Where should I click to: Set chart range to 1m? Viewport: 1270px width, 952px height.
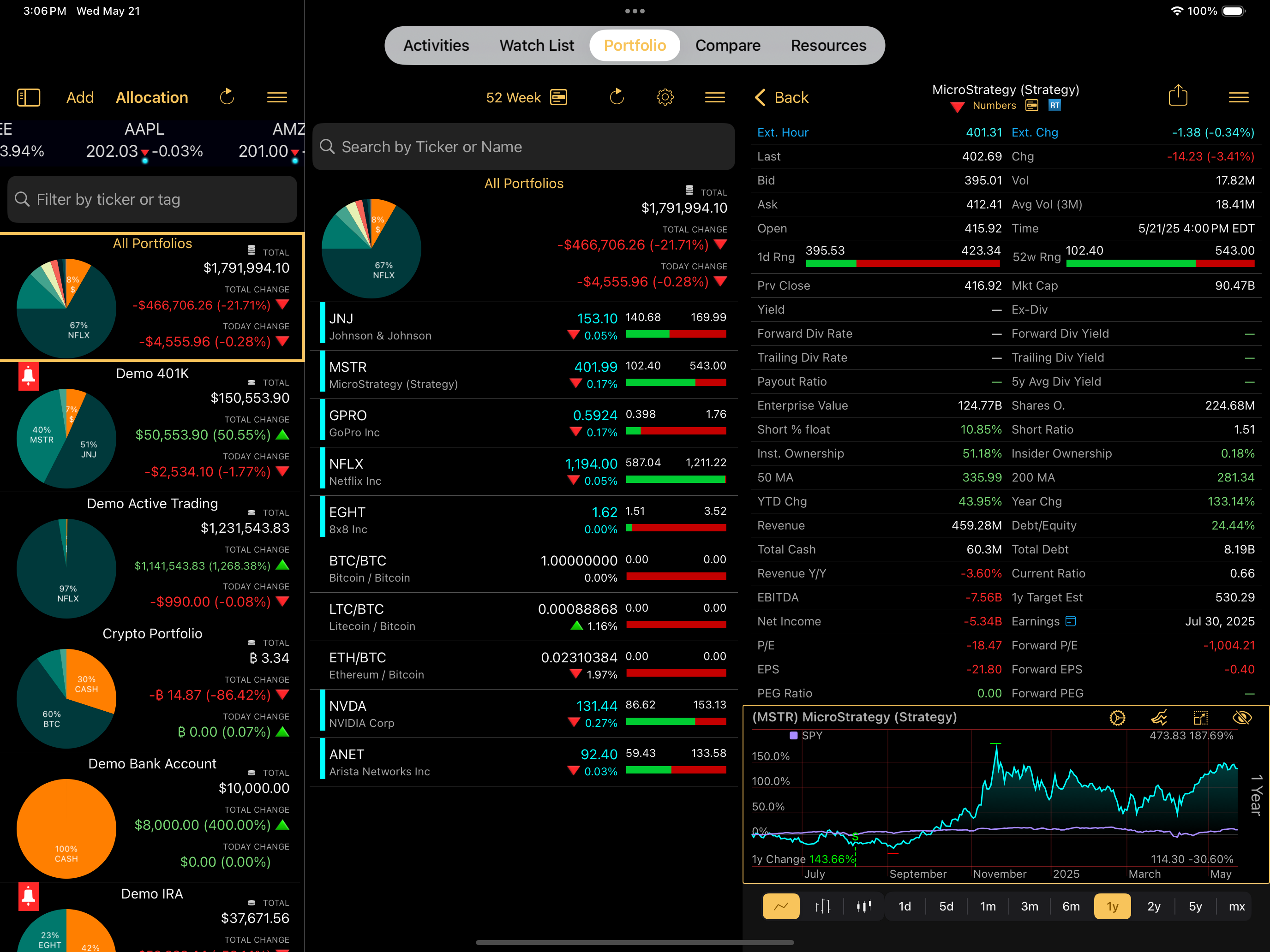(988, 907)
